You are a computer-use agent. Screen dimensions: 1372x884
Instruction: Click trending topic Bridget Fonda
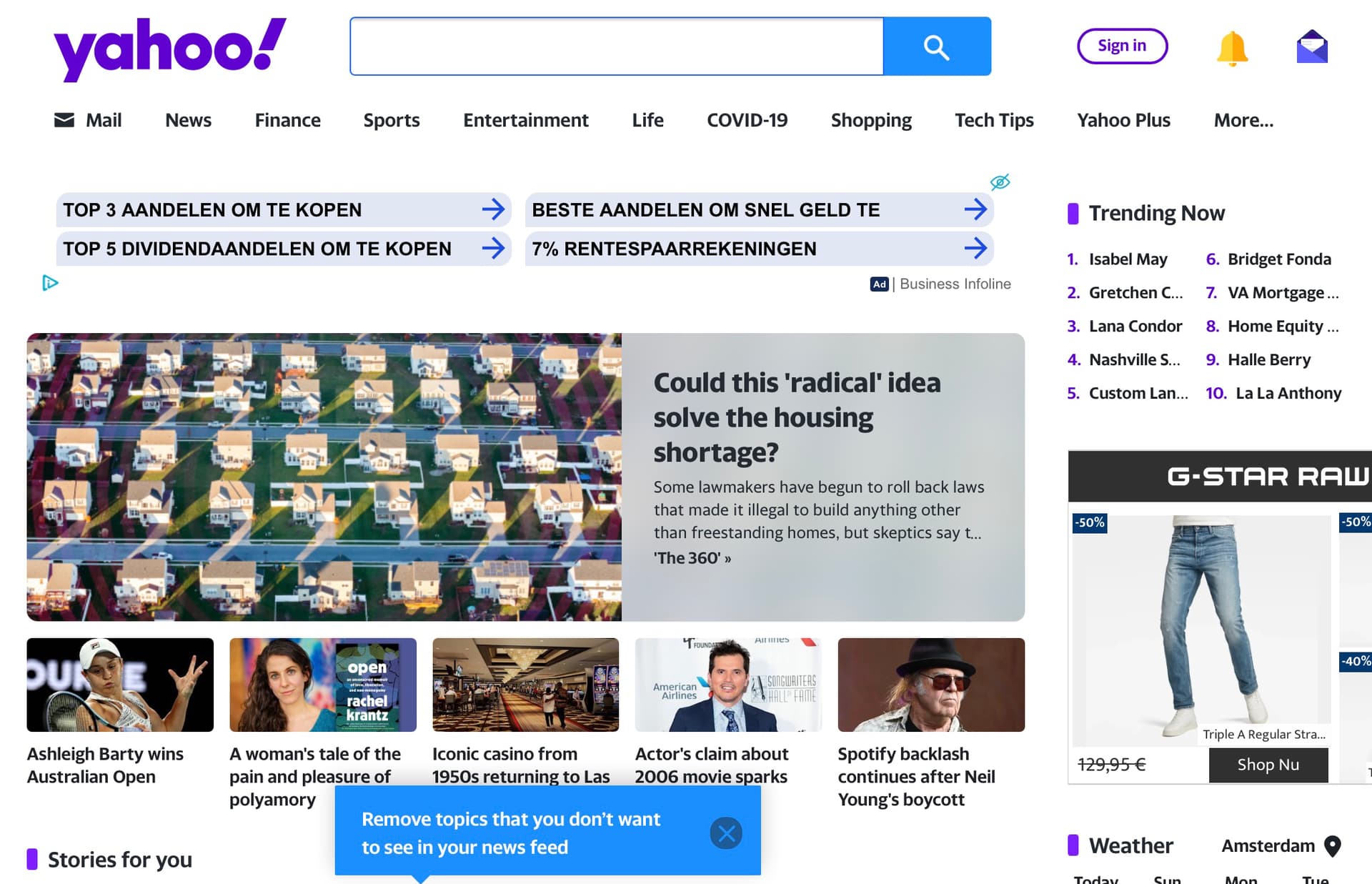1279,259
